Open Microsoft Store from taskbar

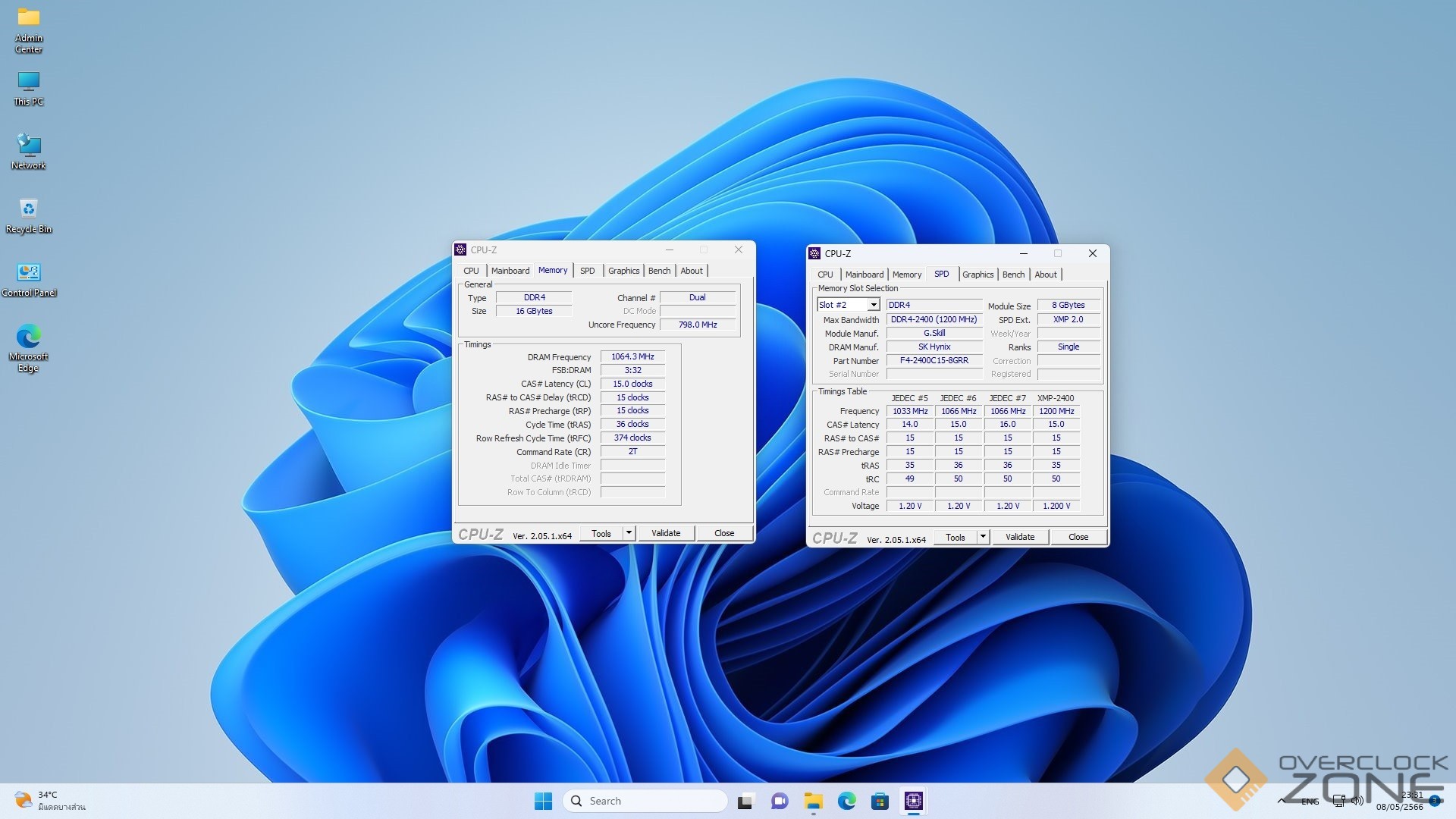(880, 801)
